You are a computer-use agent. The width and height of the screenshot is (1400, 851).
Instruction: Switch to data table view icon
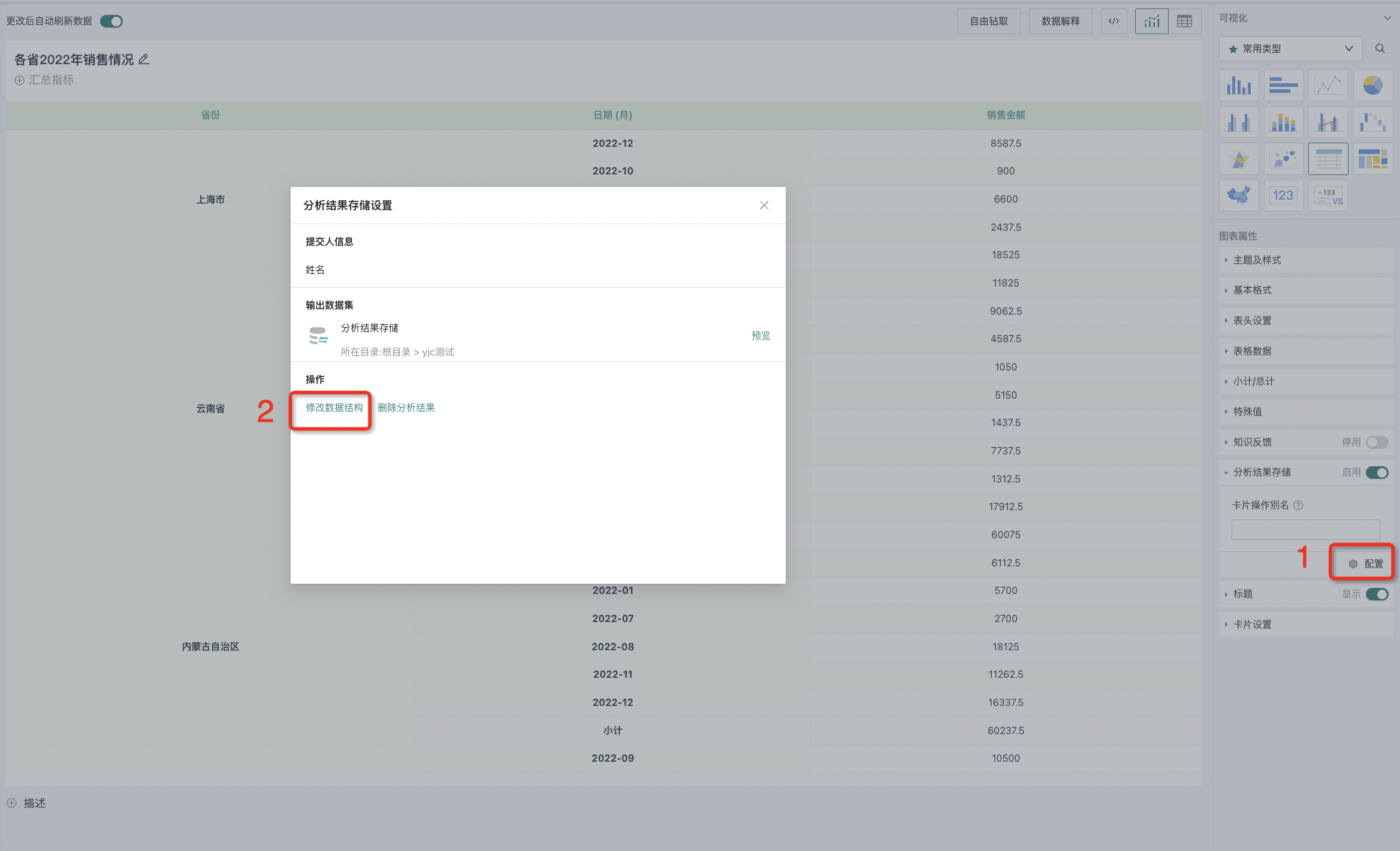coord(1184,21)
